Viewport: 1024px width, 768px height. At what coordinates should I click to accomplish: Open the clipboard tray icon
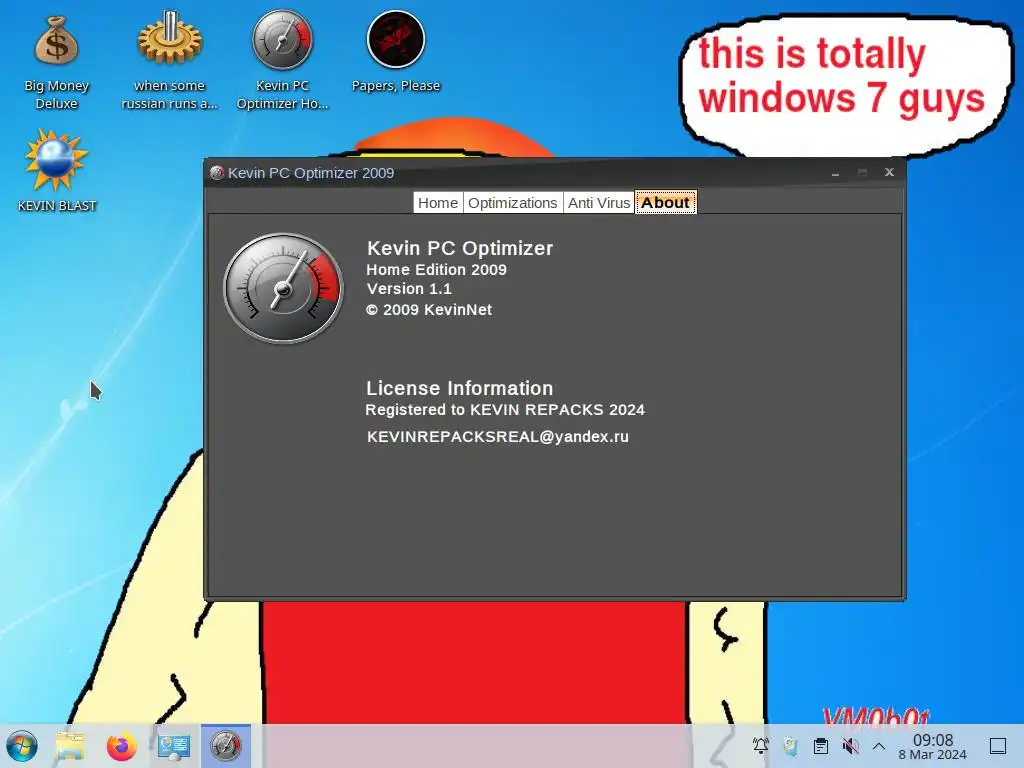821,746
